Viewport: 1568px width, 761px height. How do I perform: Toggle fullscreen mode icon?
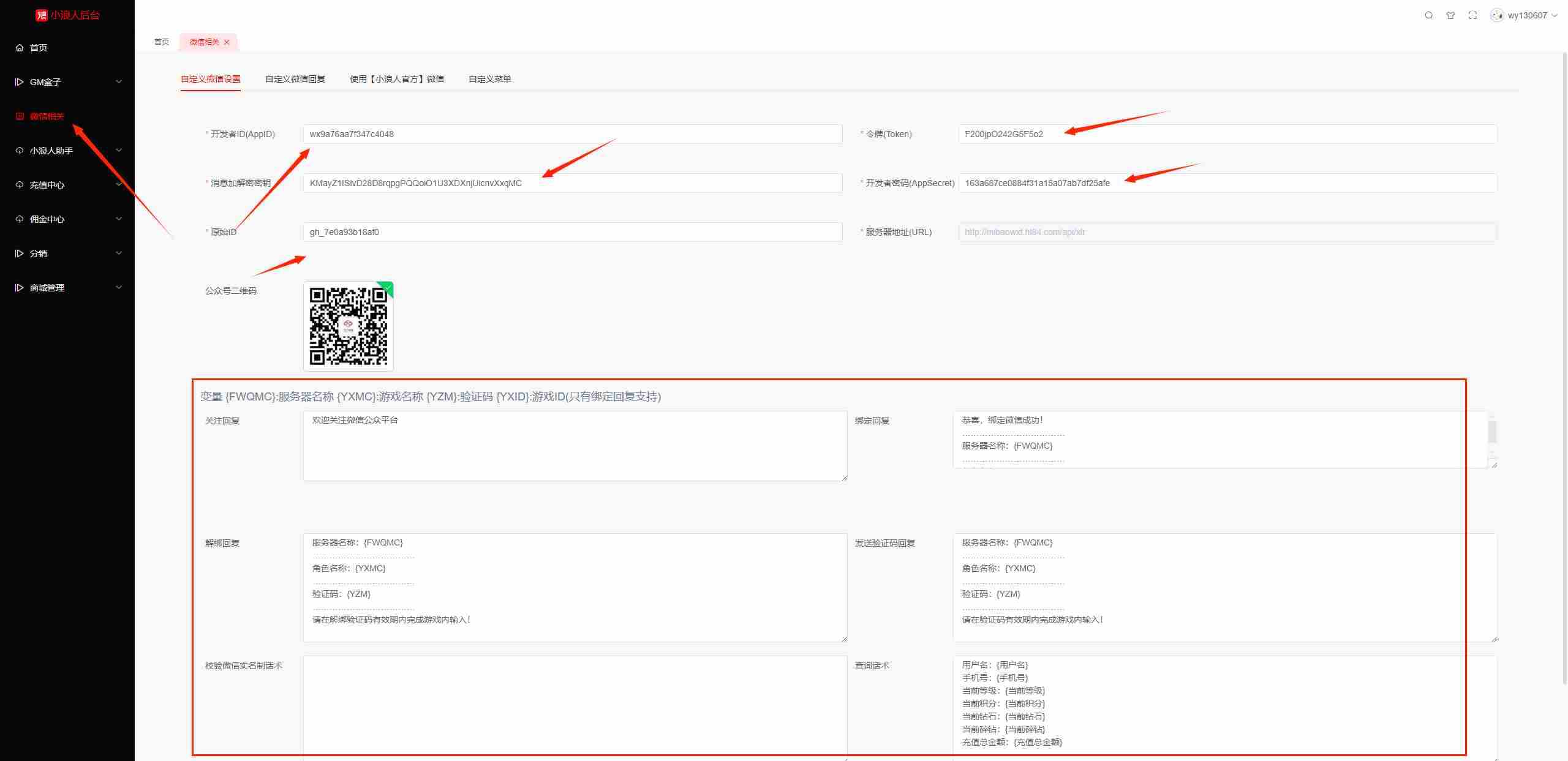tap(1472, 15)
